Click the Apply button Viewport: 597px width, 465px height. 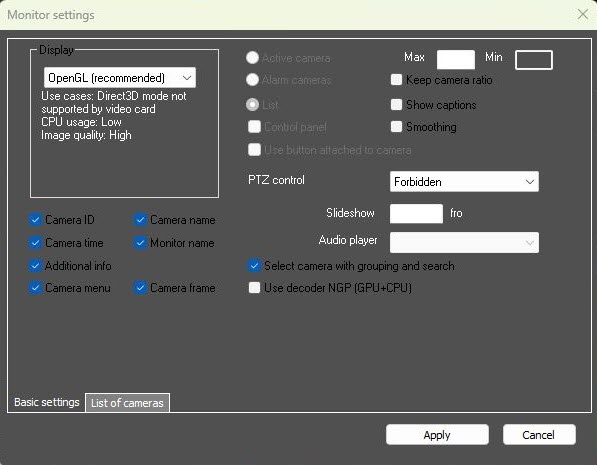pos(437,435)
